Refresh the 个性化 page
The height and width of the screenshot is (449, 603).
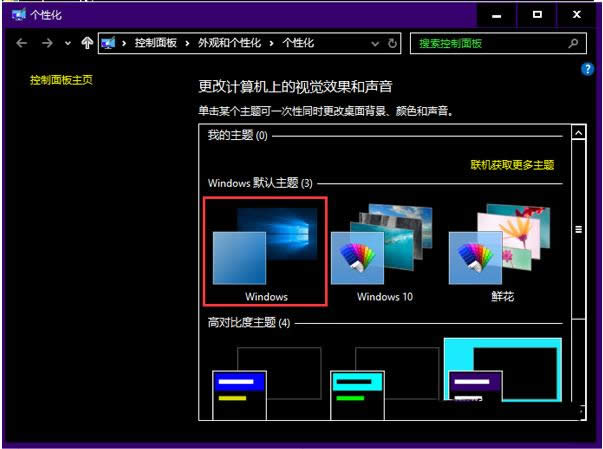pyautogui.click(x=392, y=43)
